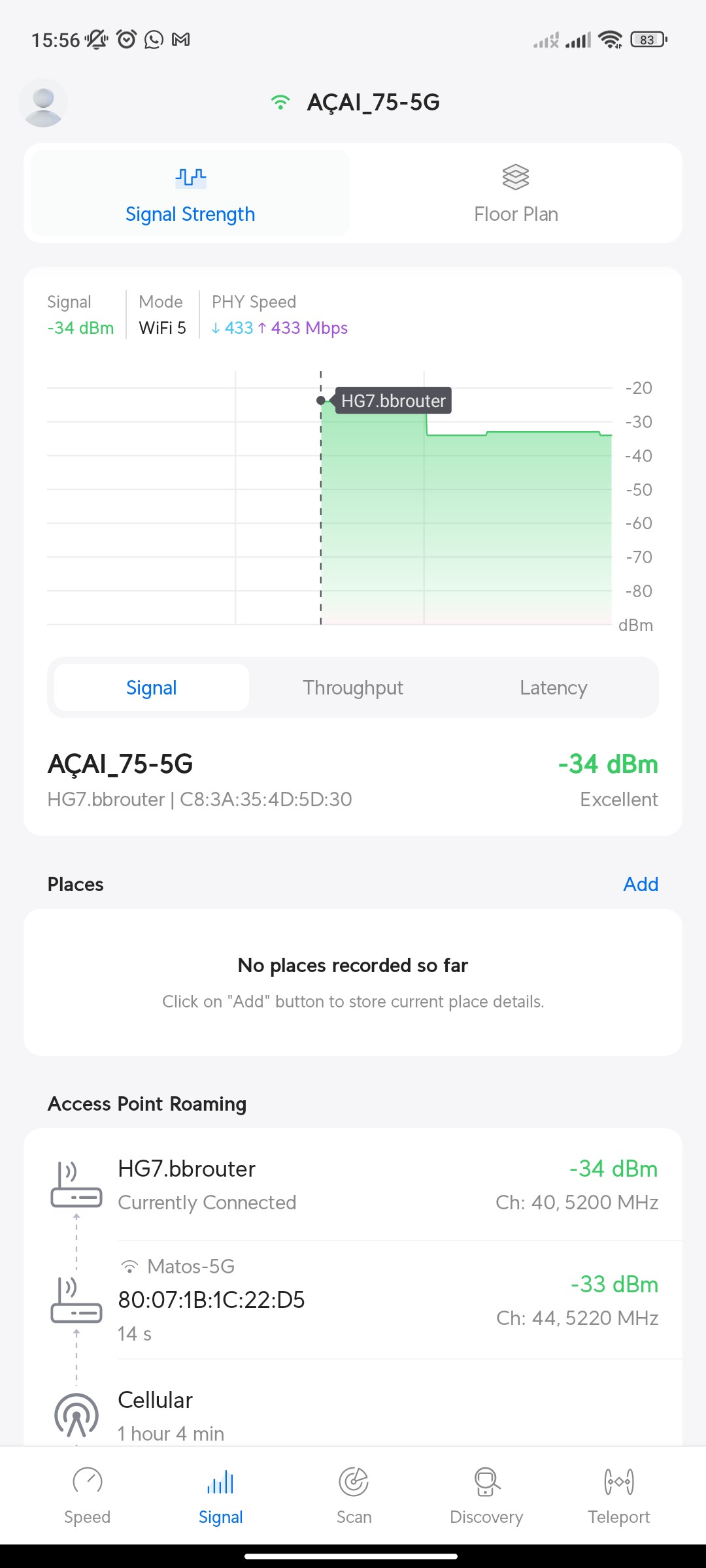Open the Discovery tab icon
This screenshot has height=1568, width=706.
coord(486,1481)
